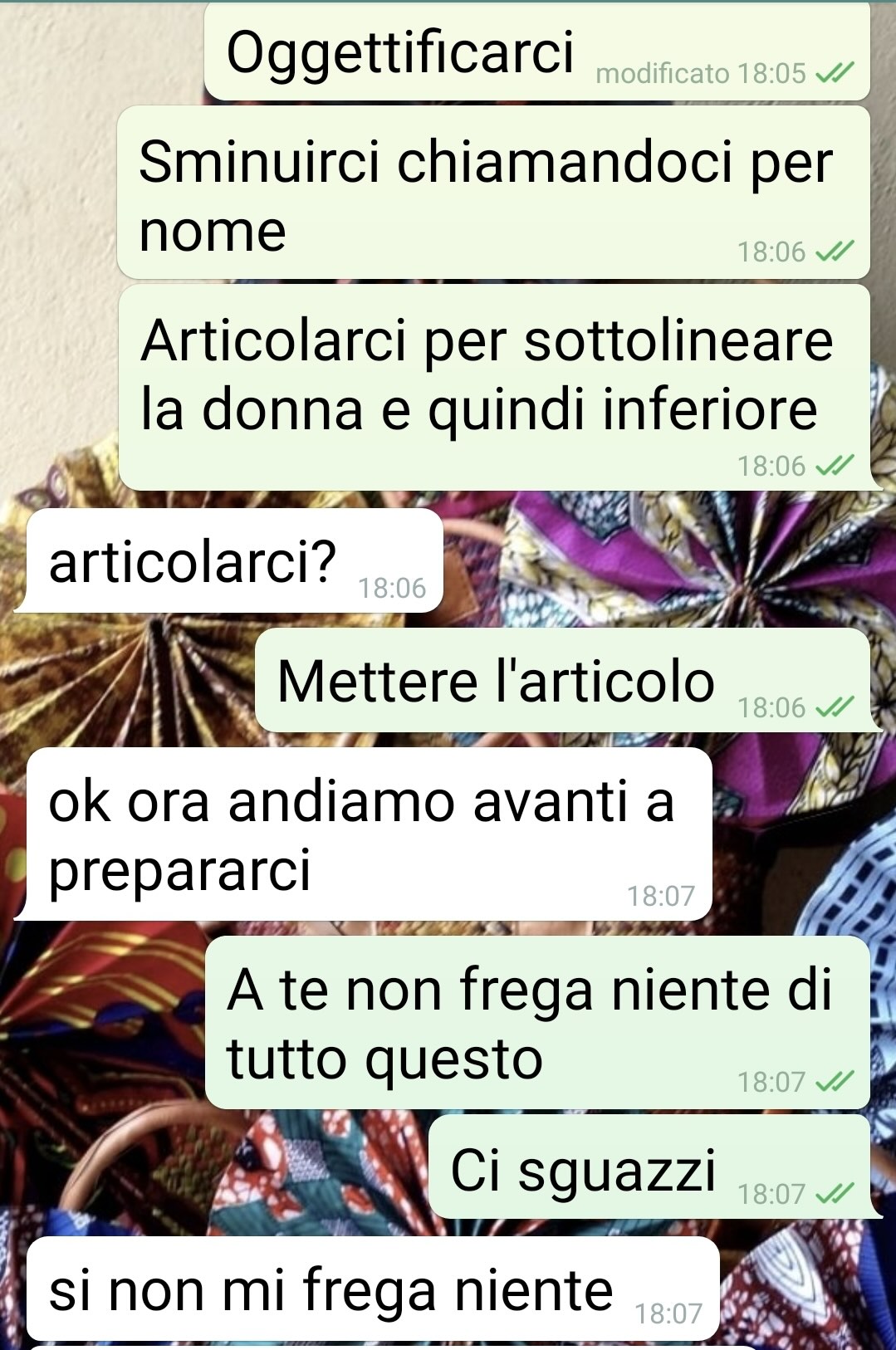Tap the 'A te non frega niente di tutto questo' bubble
Viewport: 896px width, 1350px height.
[537, 1023]
